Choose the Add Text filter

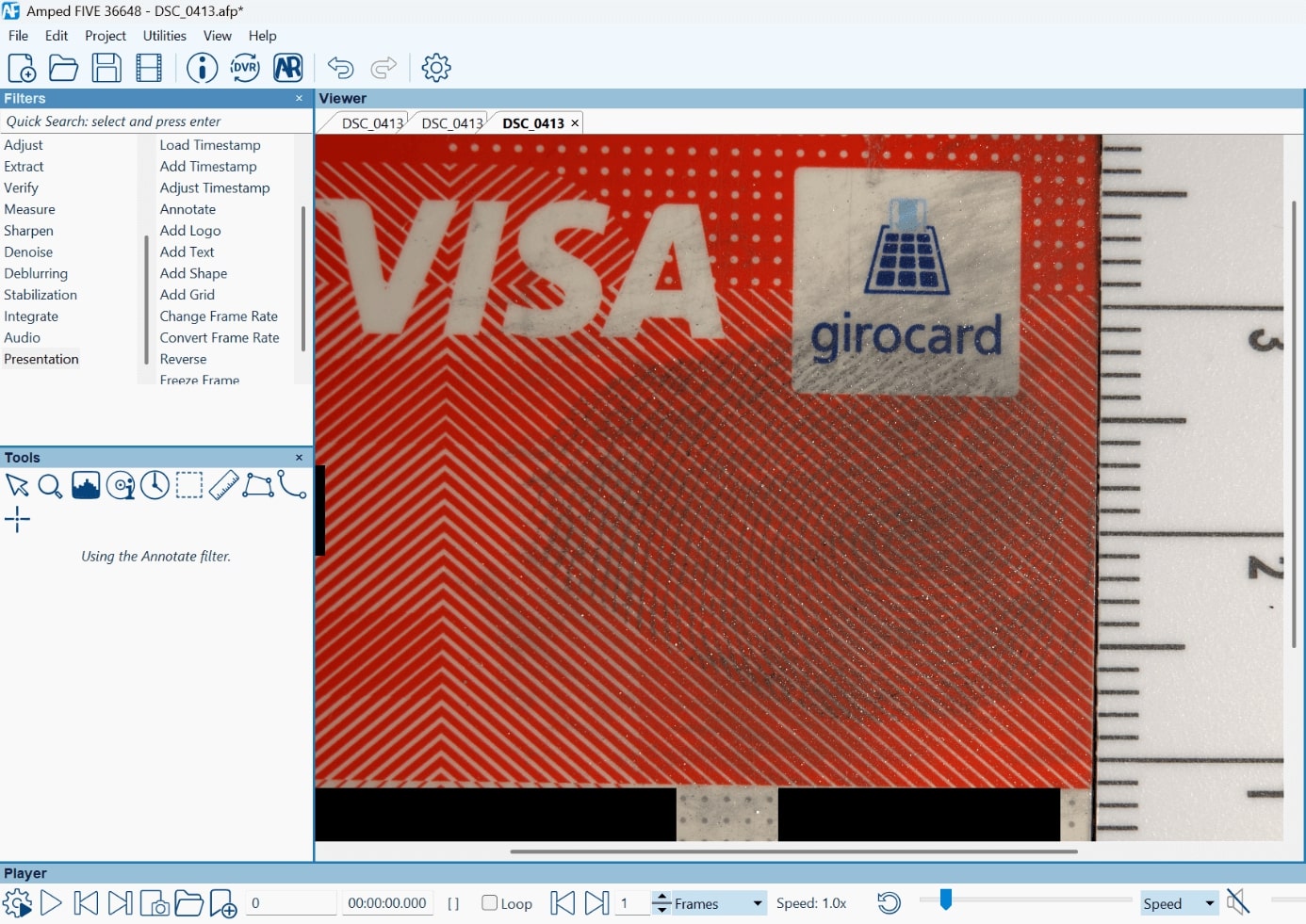(187, 251)
